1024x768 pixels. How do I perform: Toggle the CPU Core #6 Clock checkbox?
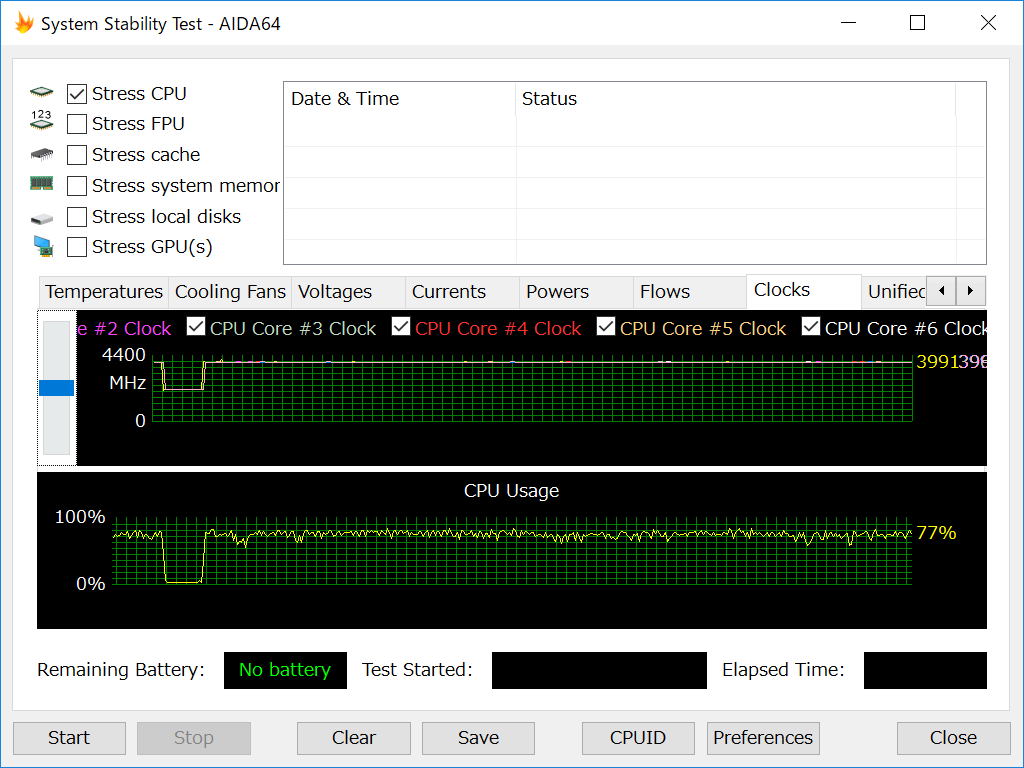(x=811, y=326)
